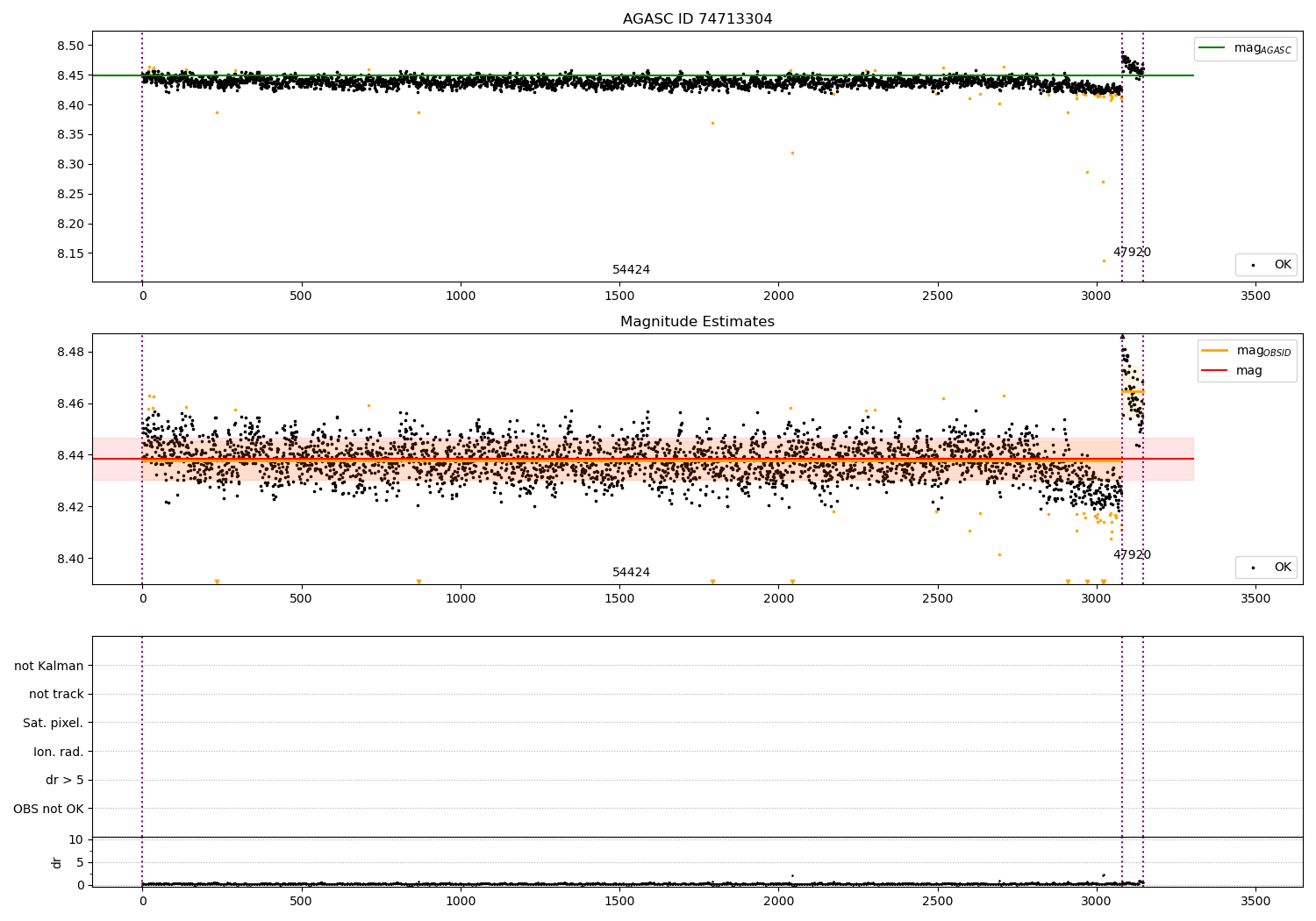Click the "Magnitude Estimates" plot title
The height and width of the screenshot is (921, 1316).
(697, 322)
